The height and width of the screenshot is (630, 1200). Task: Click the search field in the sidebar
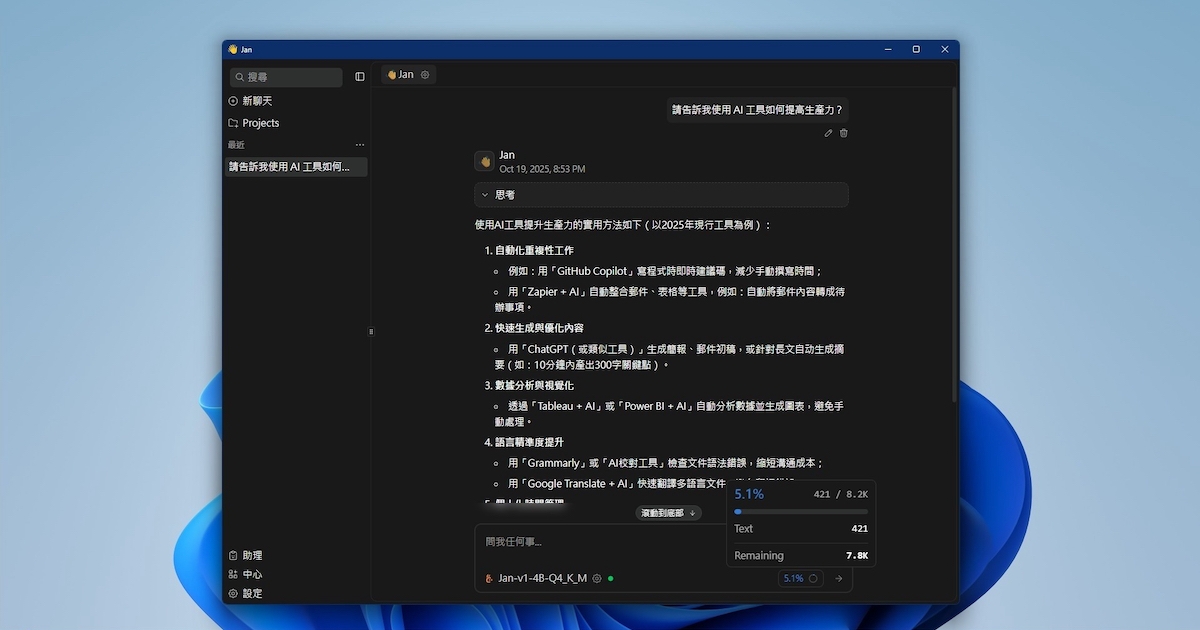(x=286, y=77)
